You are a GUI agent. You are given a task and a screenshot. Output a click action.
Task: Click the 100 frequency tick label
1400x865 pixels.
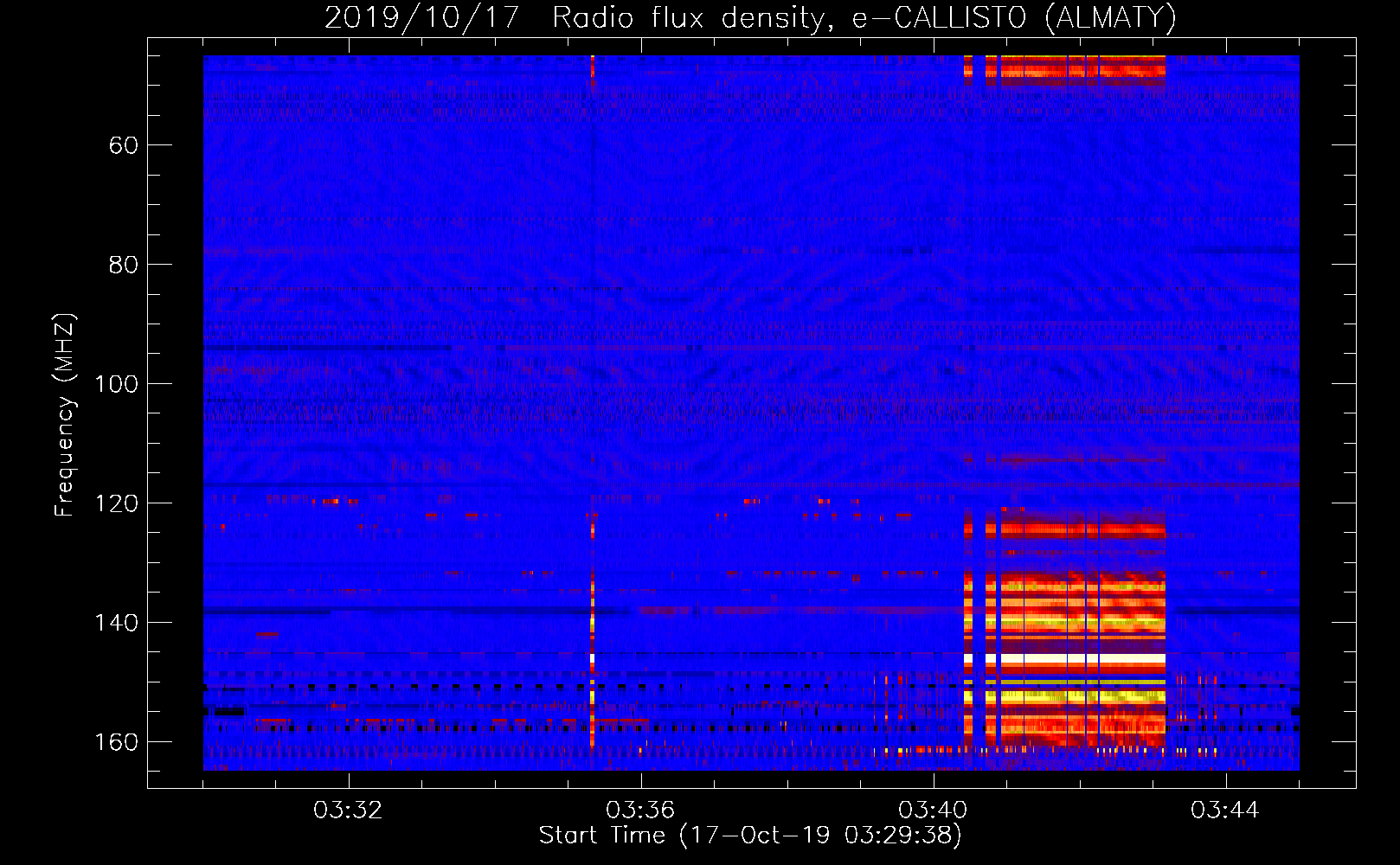[117, 384]
